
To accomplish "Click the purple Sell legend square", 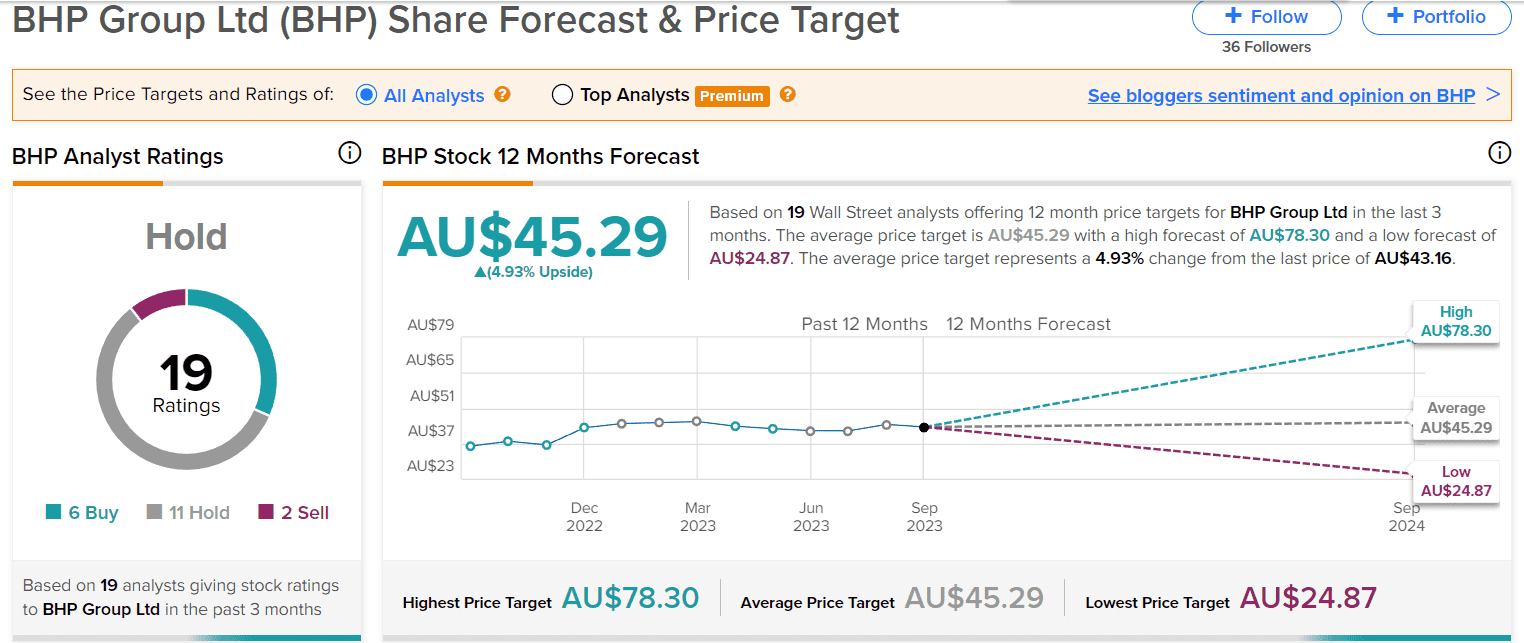I will click(266, 512).
